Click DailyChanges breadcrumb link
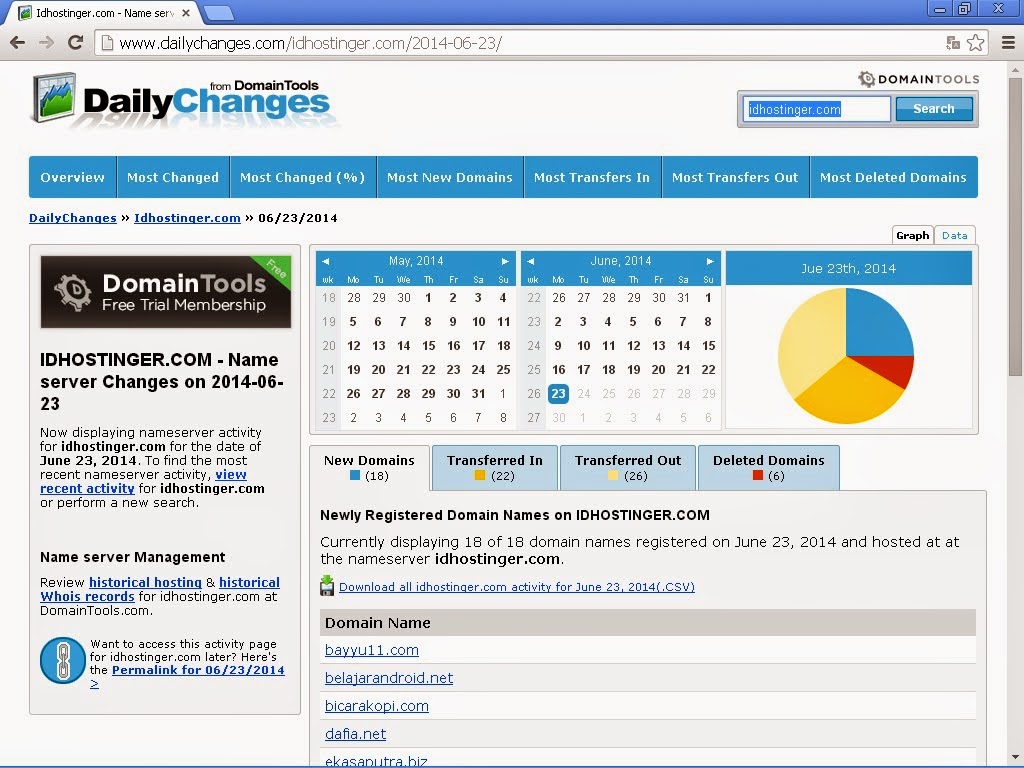The image size is (1024, 768). [72, 218]
